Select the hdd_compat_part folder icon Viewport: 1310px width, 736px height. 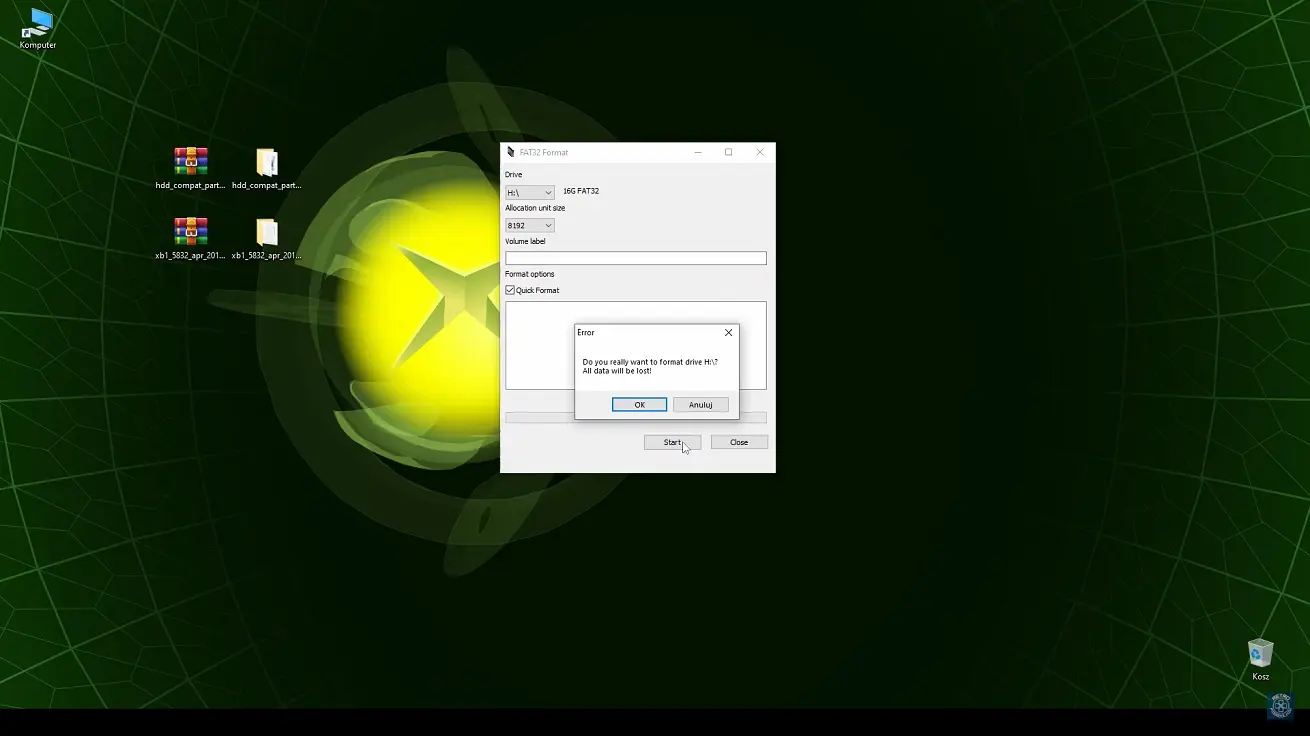[x=266, y=163]
